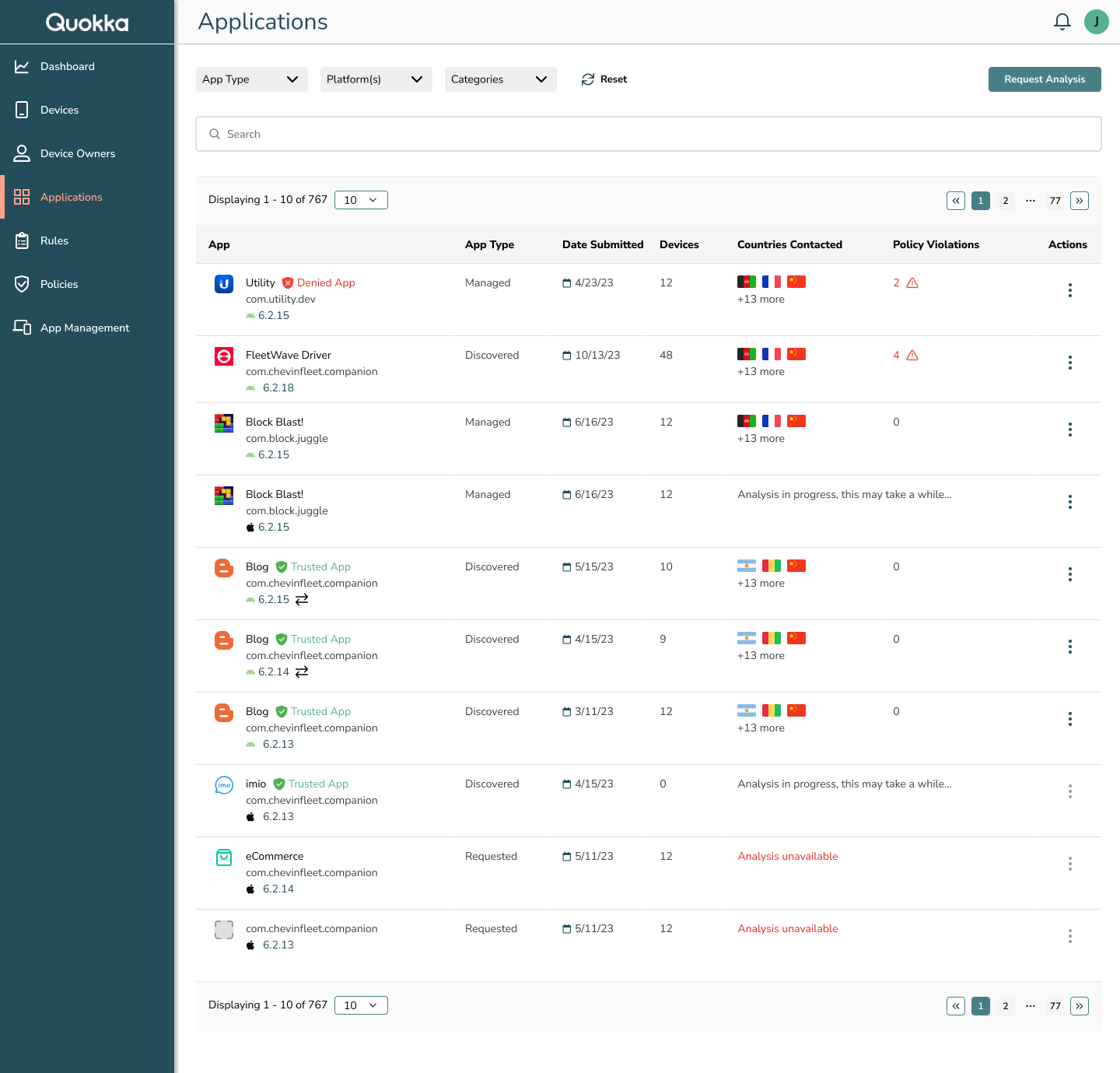Click the Date Submitted column header
1120x1073 pixels.
click(603, 244)
